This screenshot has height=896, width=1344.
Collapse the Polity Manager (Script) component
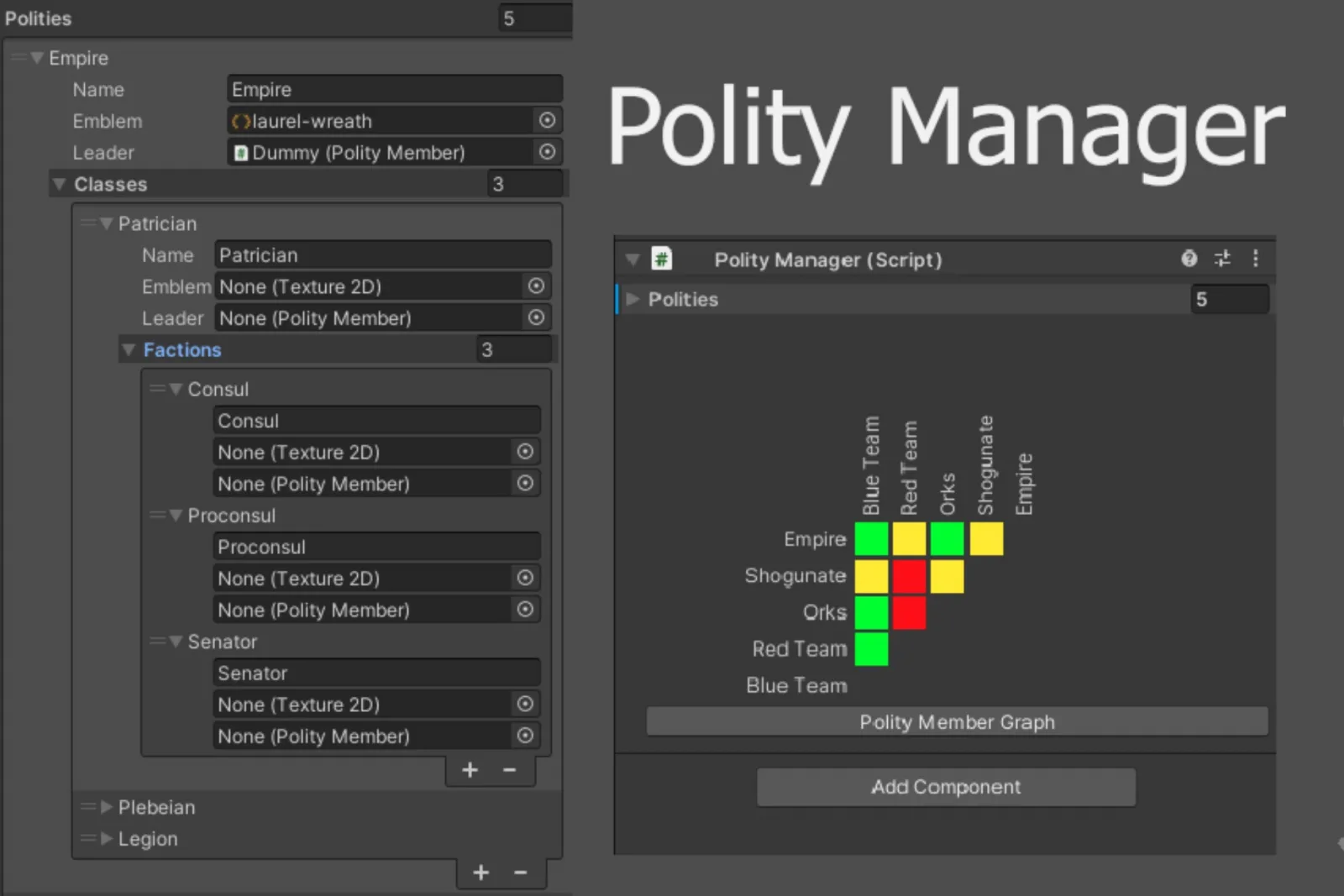(633, 259)
